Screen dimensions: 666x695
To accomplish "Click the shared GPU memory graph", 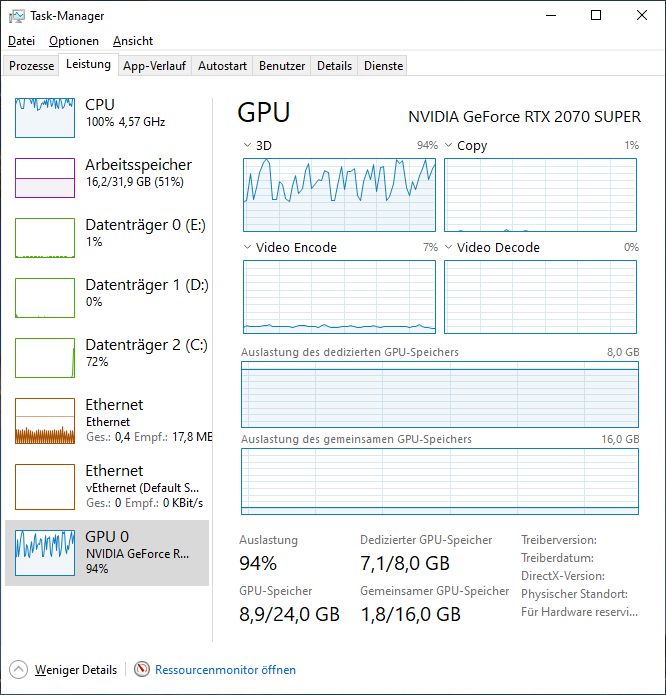I will tap(440, 481).
